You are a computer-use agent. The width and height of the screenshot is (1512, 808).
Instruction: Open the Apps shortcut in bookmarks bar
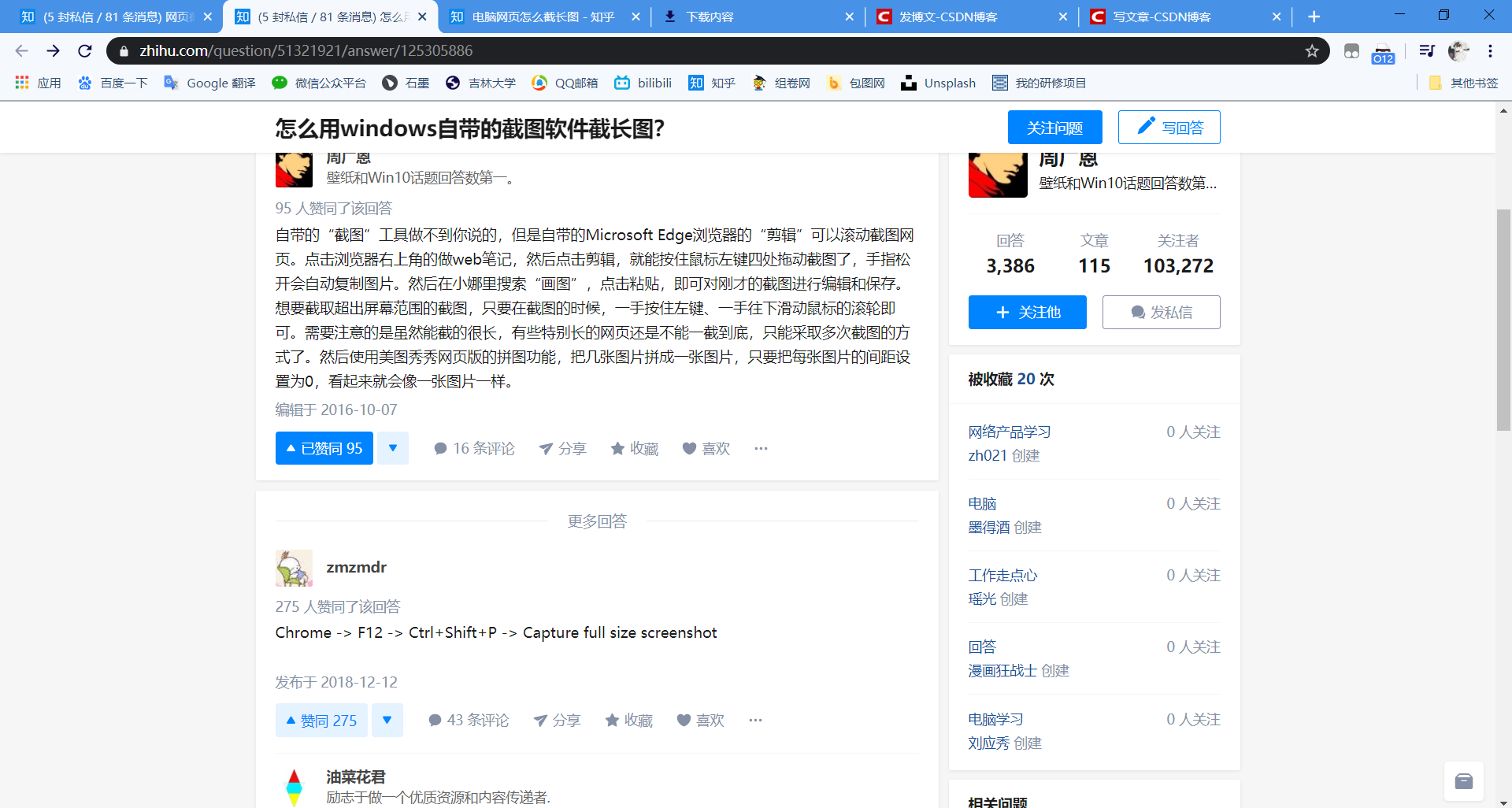(38, 83)
